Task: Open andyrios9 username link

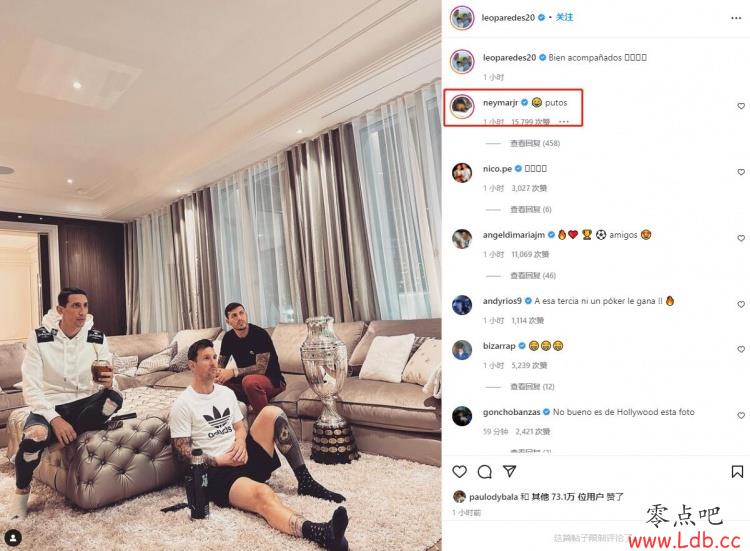Action: tap(502, 301)
